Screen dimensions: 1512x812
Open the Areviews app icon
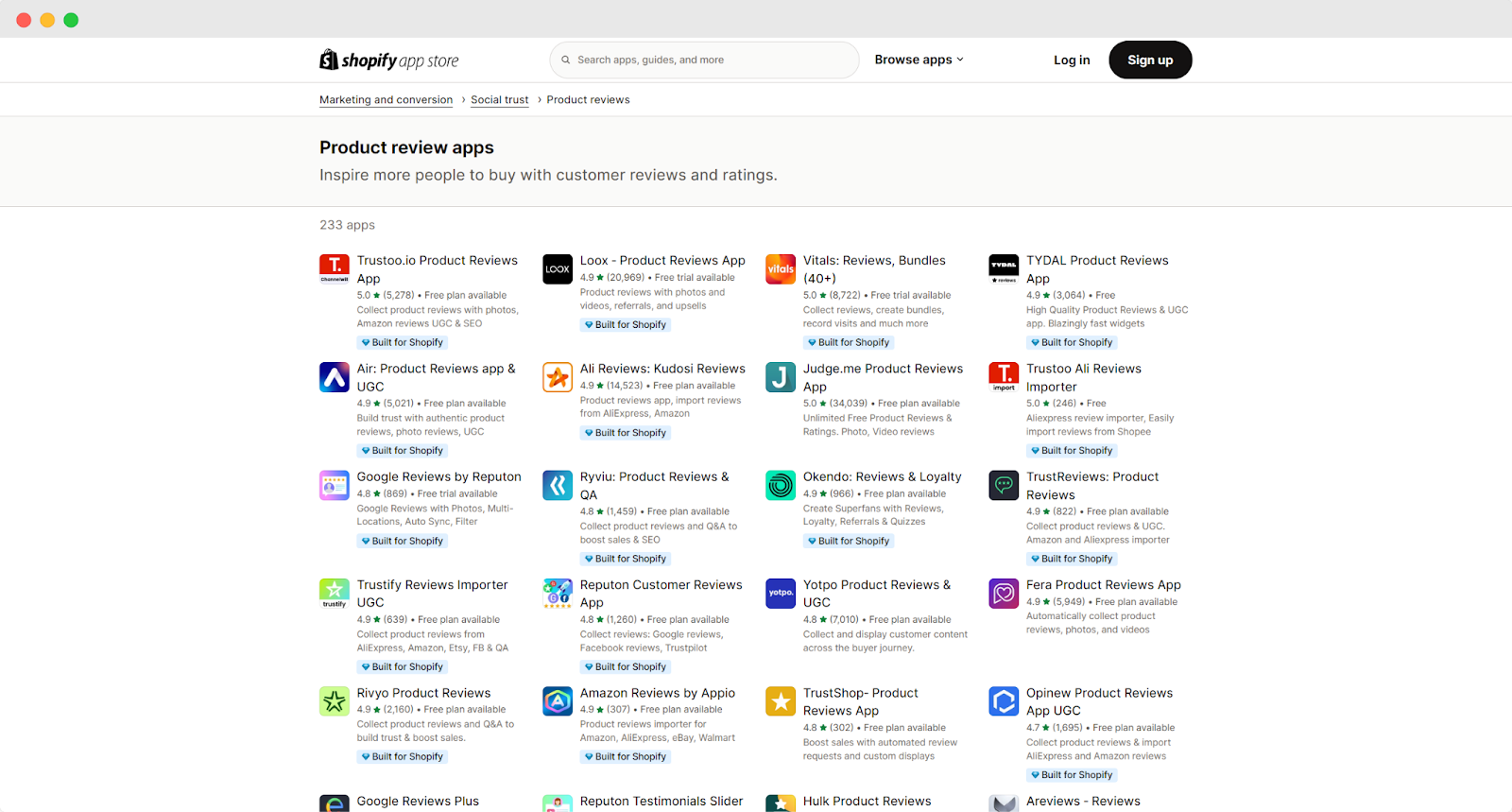(1004, 803)
